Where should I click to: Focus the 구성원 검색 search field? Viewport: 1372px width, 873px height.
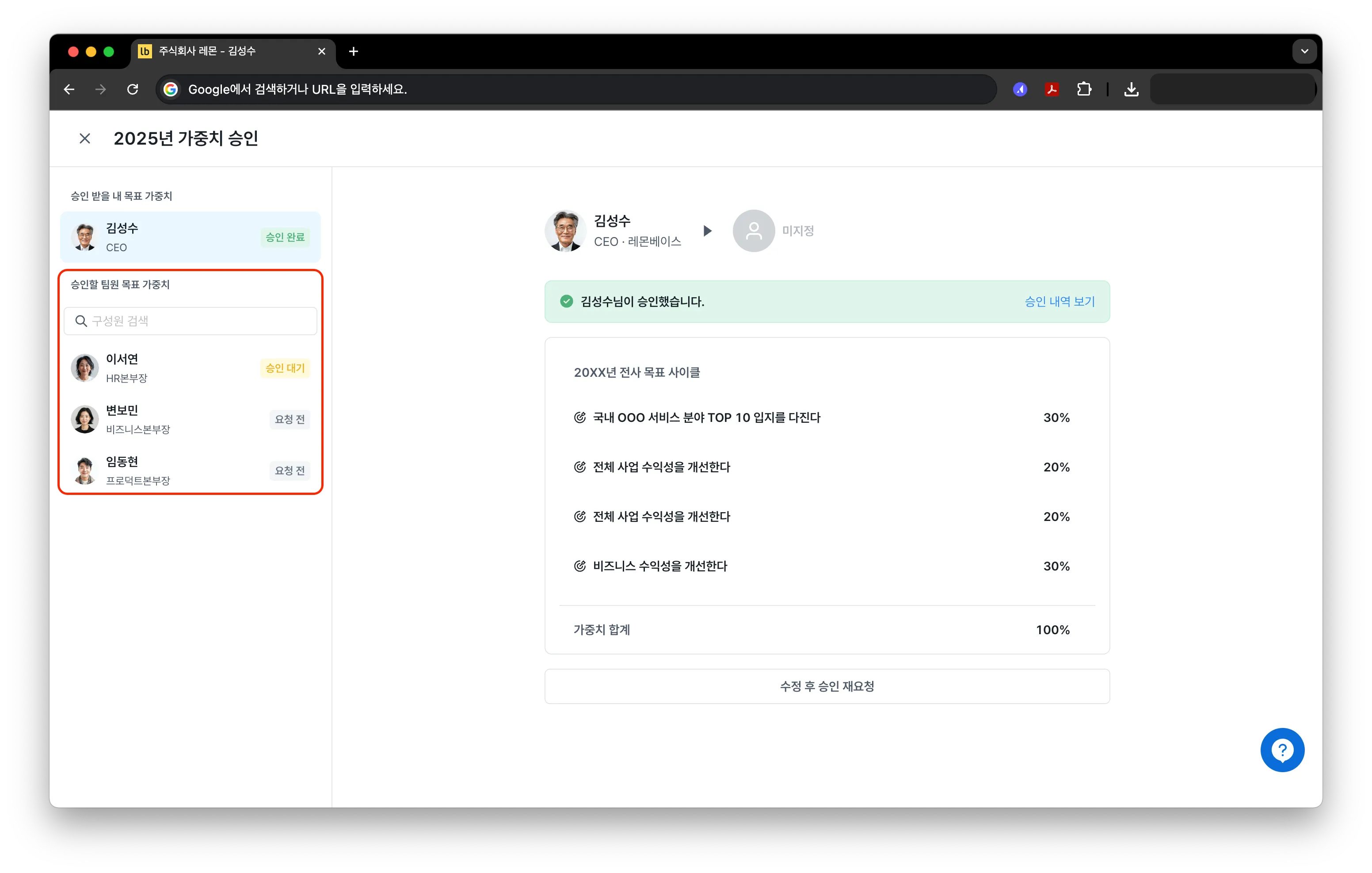191,321
